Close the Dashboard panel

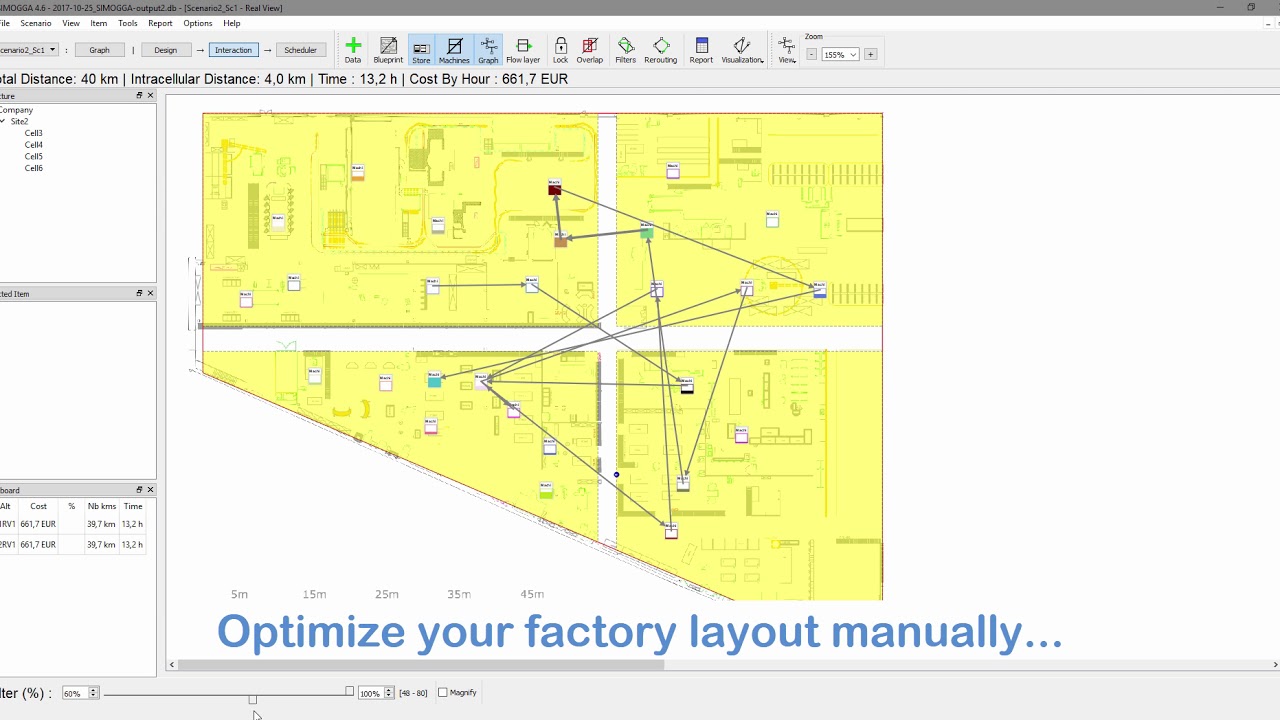150,489
